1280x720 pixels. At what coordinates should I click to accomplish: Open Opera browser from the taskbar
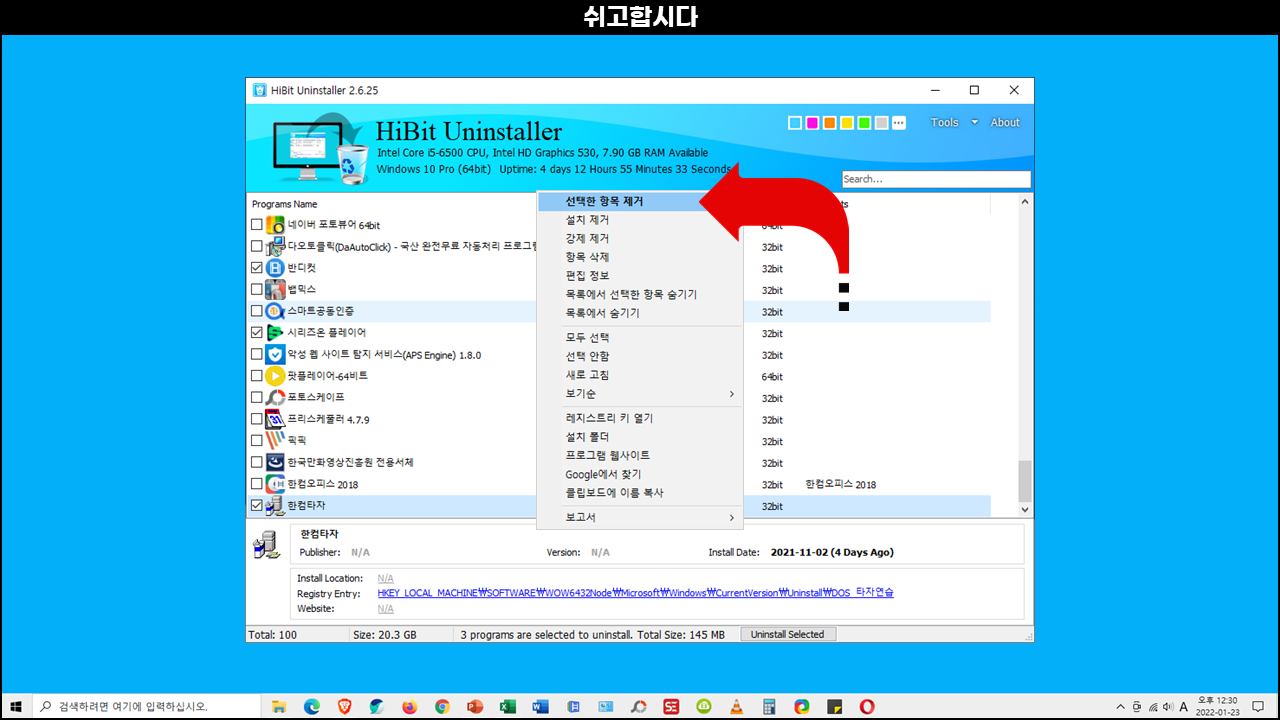click(867, 706)
